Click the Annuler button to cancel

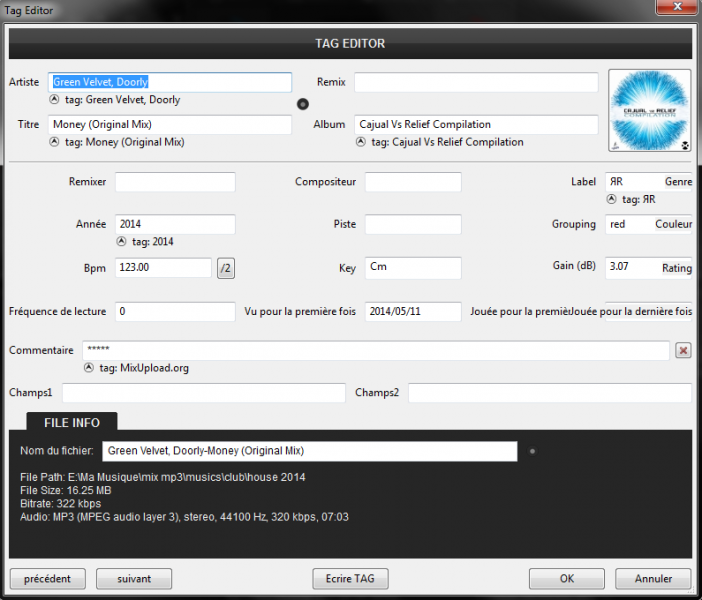tap(653, 578)
